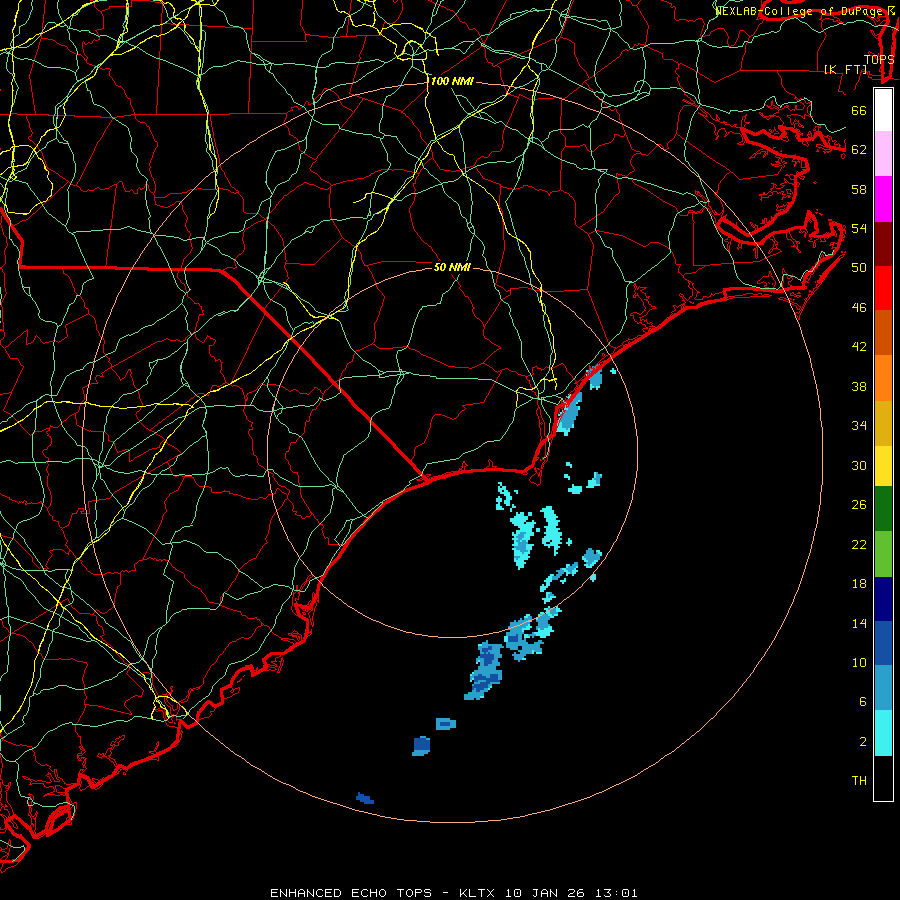Click the "10" legend value
This screenshot has width=900, height=900.
pyautogui.click(x=859, y=662)
